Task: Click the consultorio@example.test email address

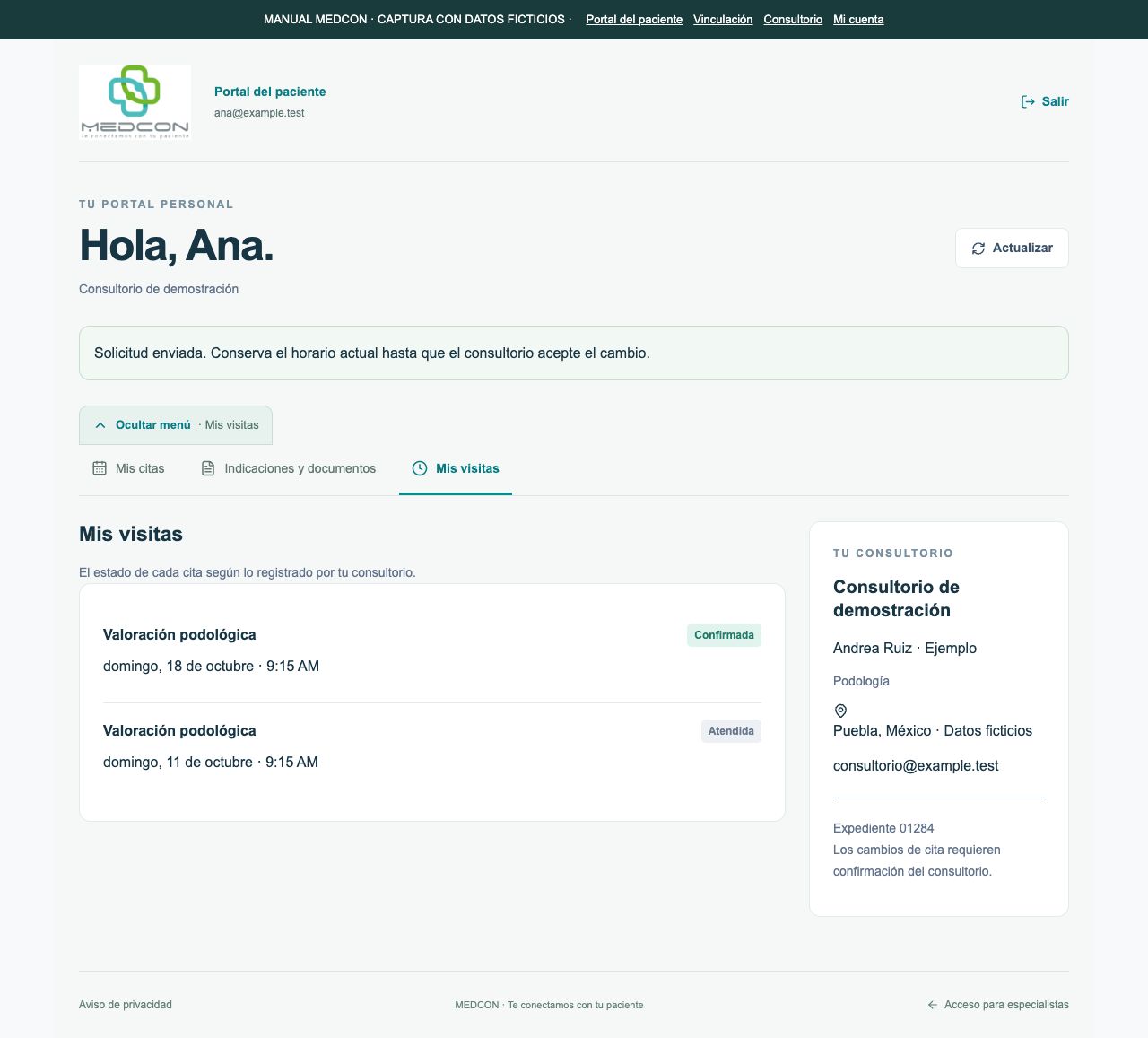Action: pyautogui.click(x=916, y=766)
